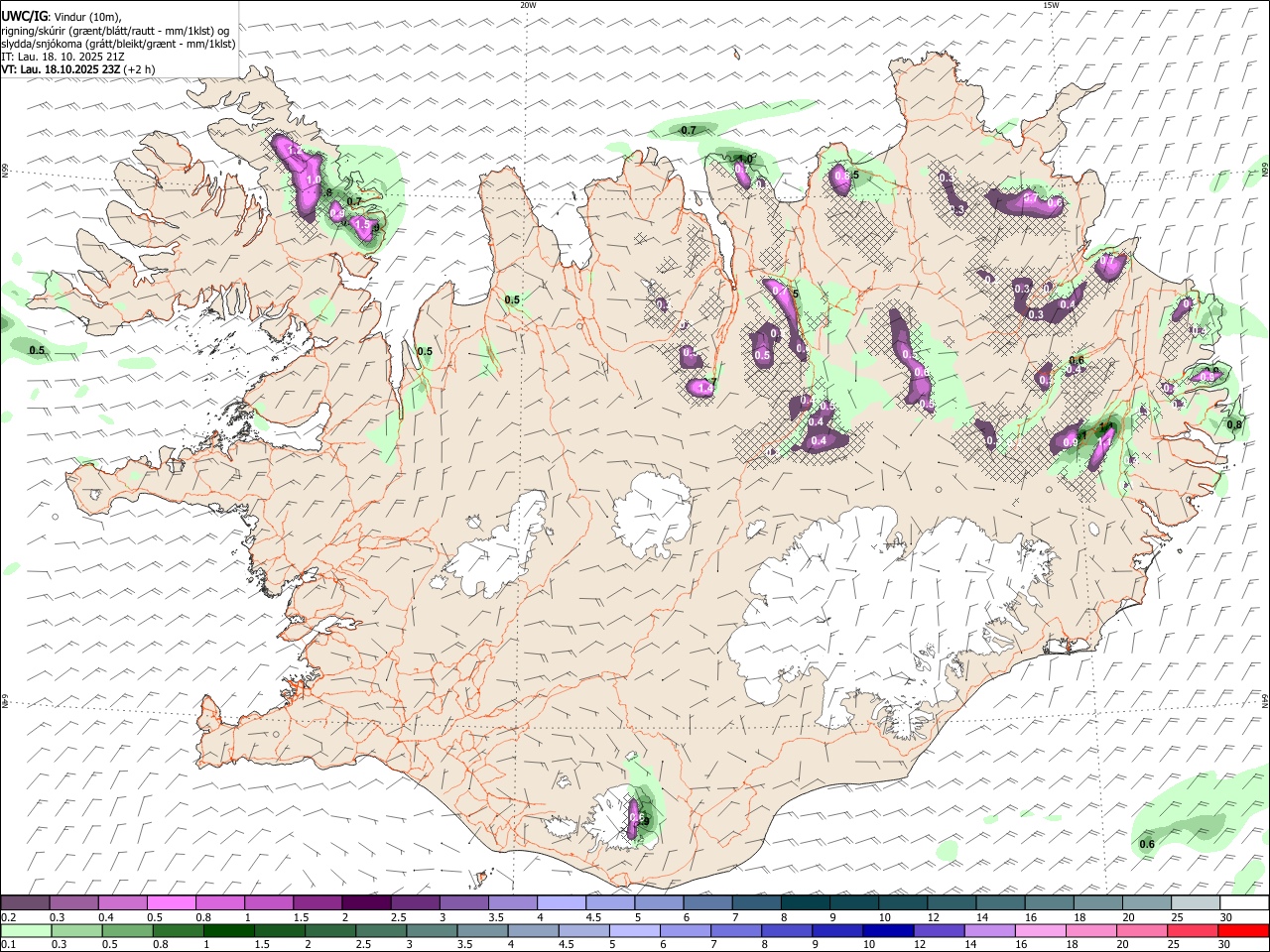The height and width of the screenshot is (952, 1270).
Task: Click the '0.2' value on the legend scale
Action: (x=8, y=917)
